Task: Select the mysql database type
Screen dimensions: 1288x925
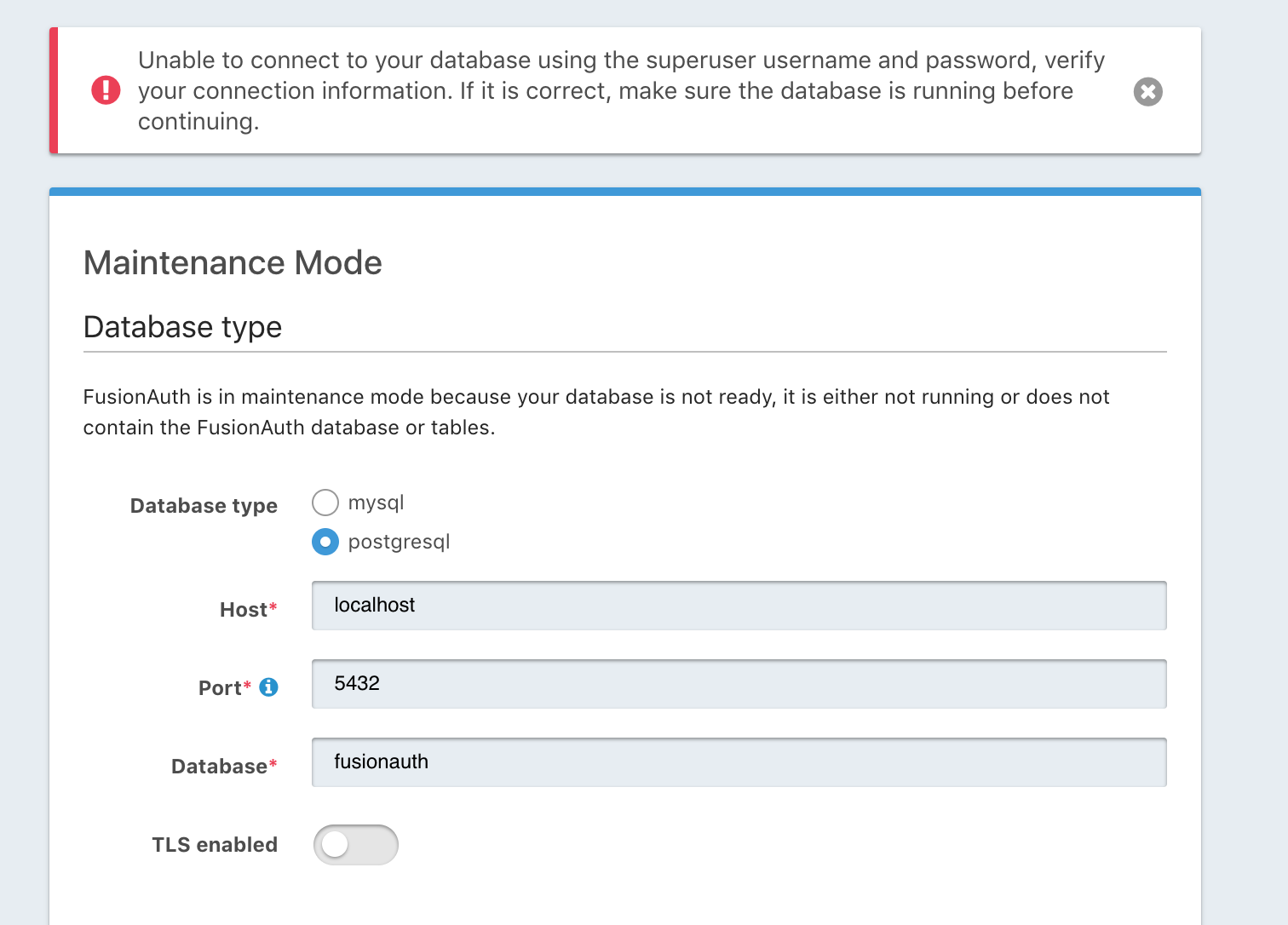Action: pyautogui.click(x=325, y=503)
